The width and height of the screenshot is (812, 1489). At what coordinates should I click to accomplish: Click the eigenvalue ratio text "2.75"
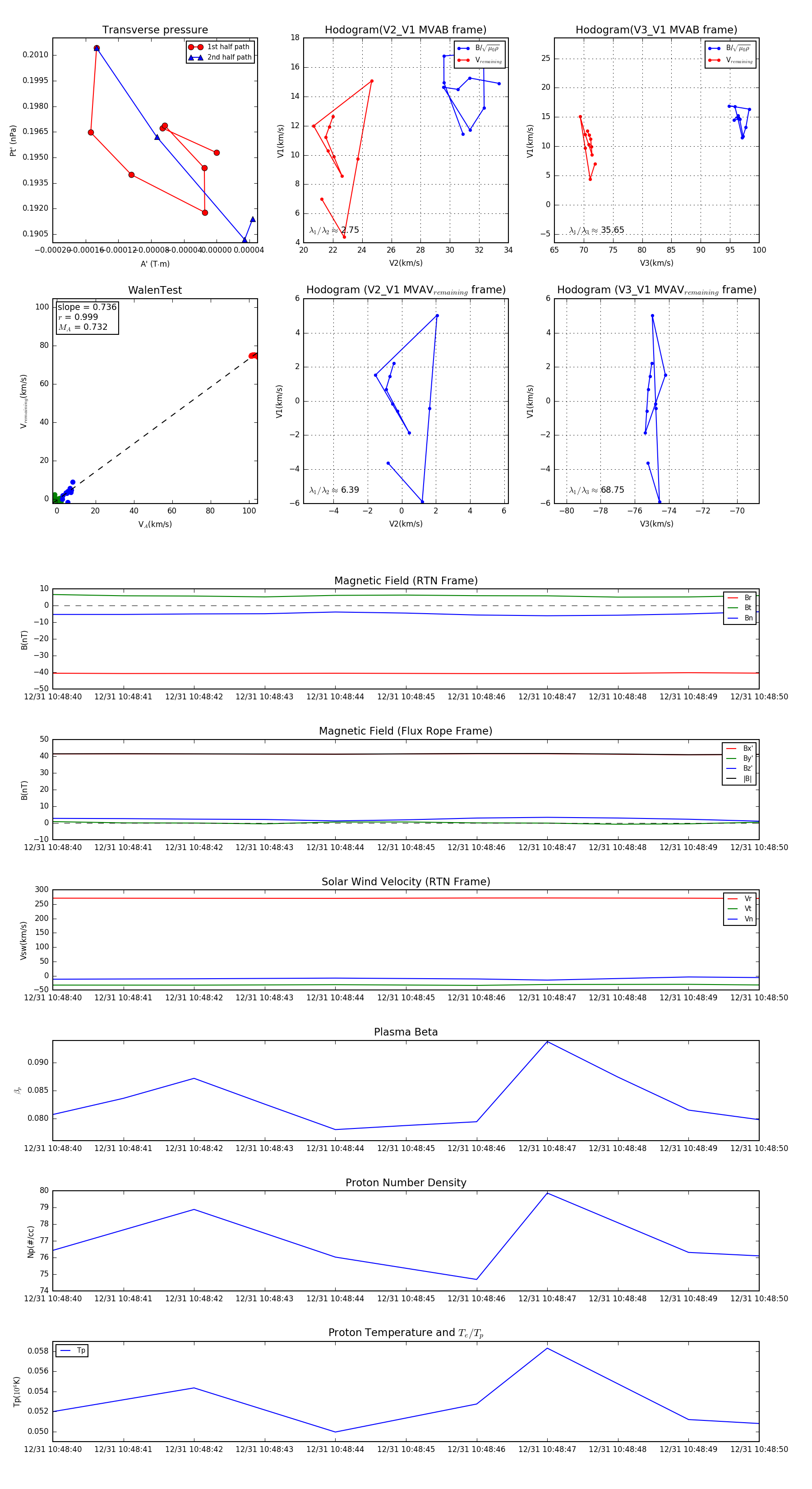point(350,230)
